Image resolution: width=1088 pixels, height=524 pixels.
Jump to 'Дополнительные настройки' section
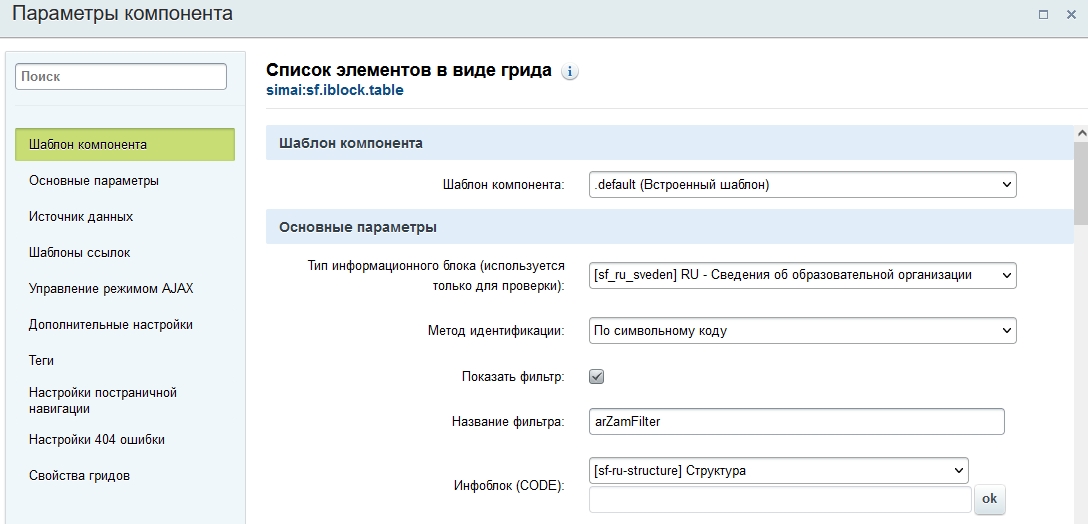(x=111, y=325)
